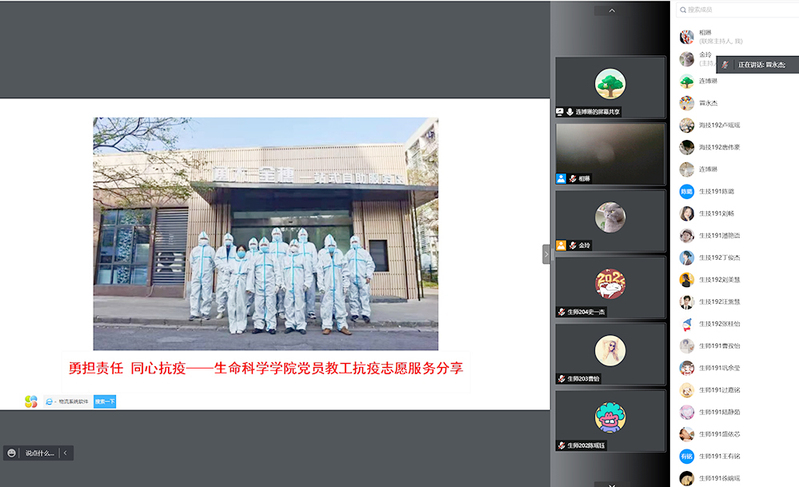Click the suited man avatar of 生技192 member
Image resolution: width=799 pixels, height=487 pixels.
(x=686, y=302)
